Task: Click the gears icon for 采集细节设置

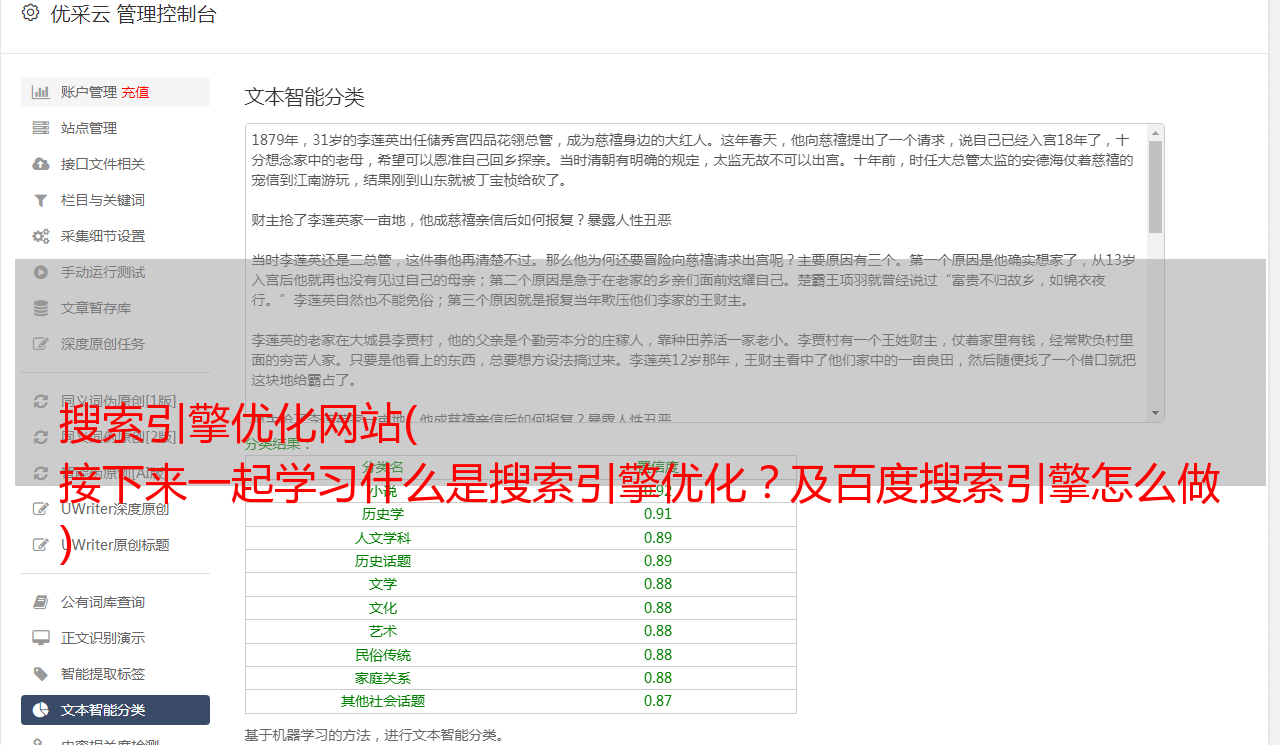Action: [x=41, y=236]
